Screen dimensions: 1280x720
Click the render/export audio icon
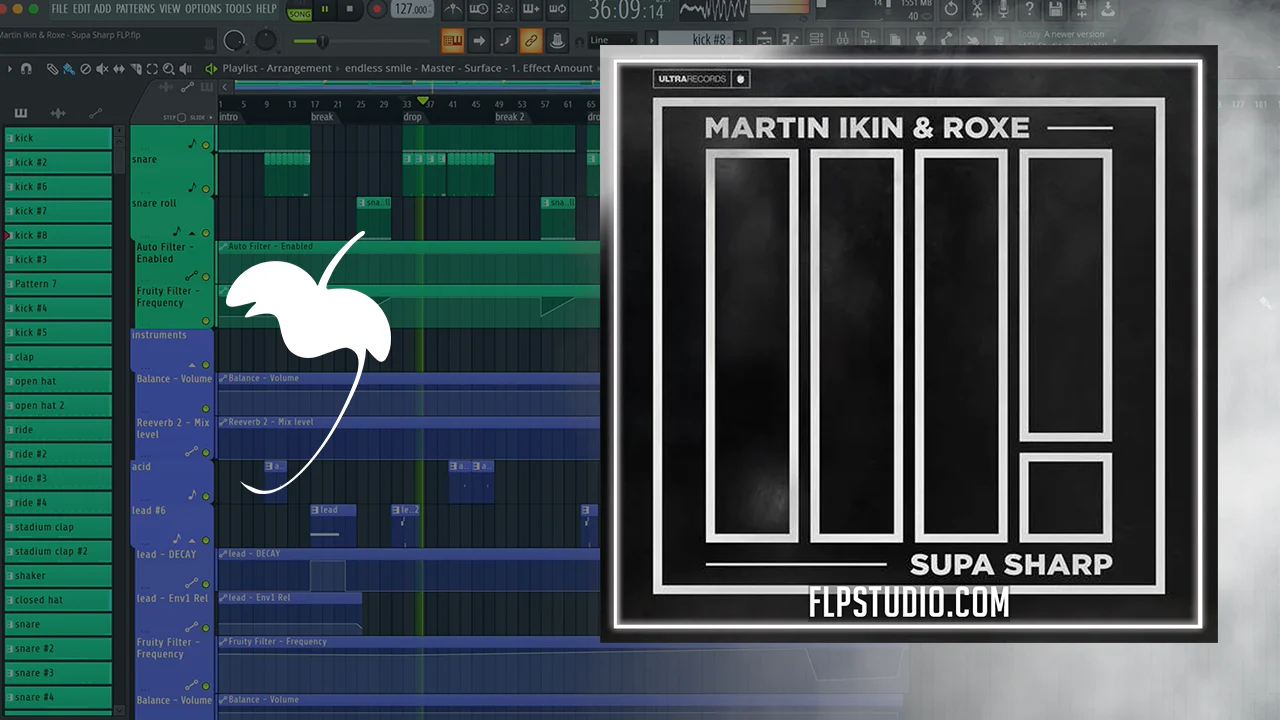[x=1107, y=10]
